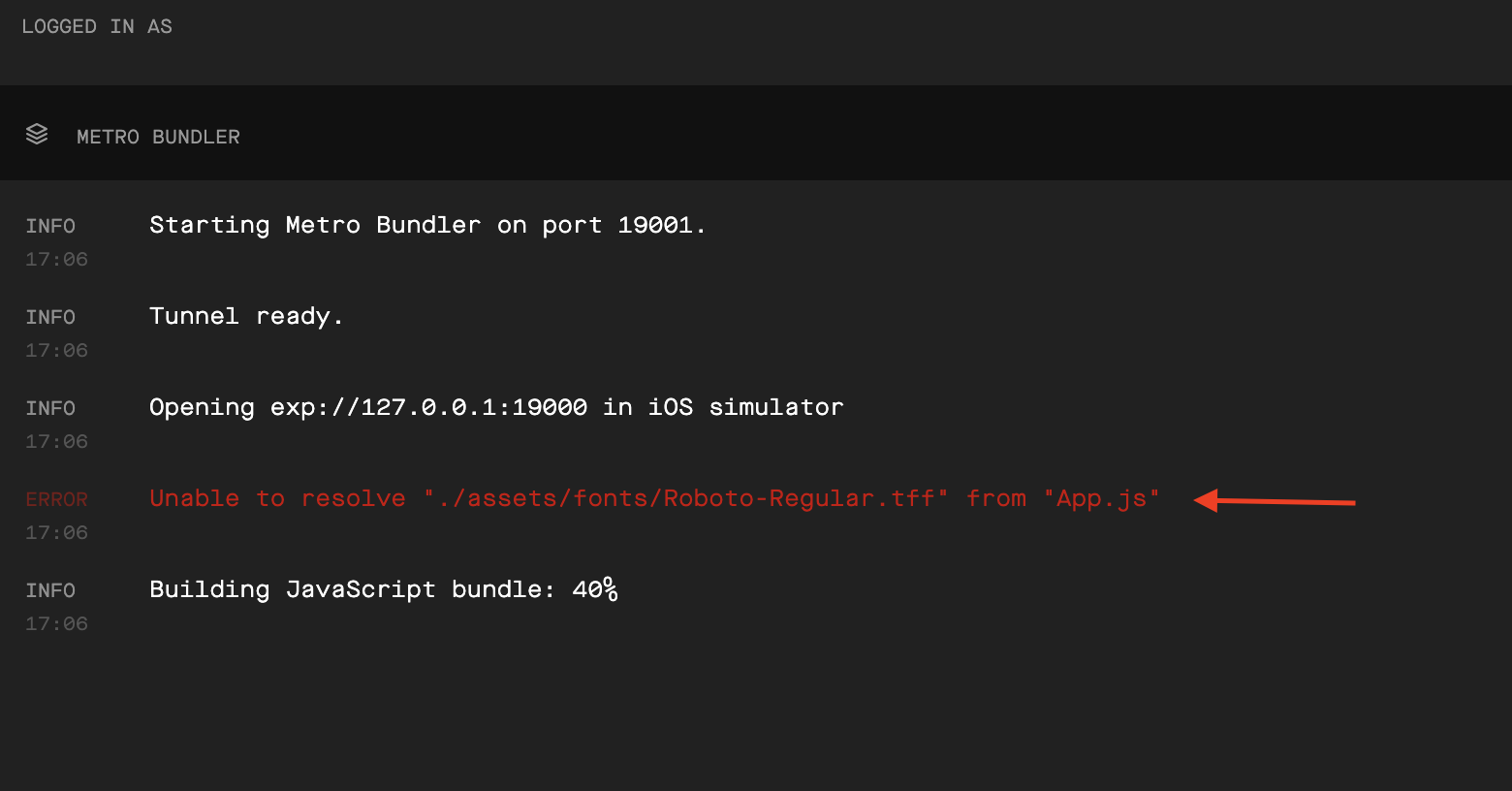Click the 17:06 timestamp under ERROR
Image resolution: width=1512 pixels, height=791 pixels.
pyautogui.click(x=56, y=531)
